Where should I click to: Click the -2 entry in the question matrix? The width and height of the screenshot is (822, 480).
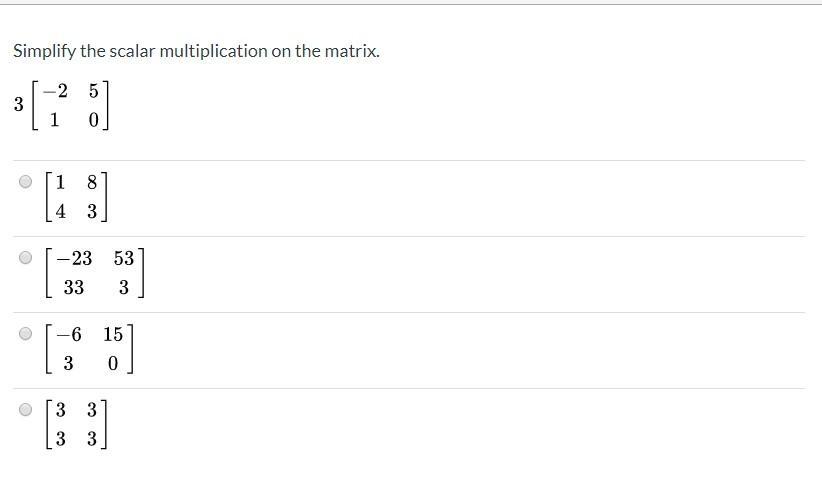[56, 91]
